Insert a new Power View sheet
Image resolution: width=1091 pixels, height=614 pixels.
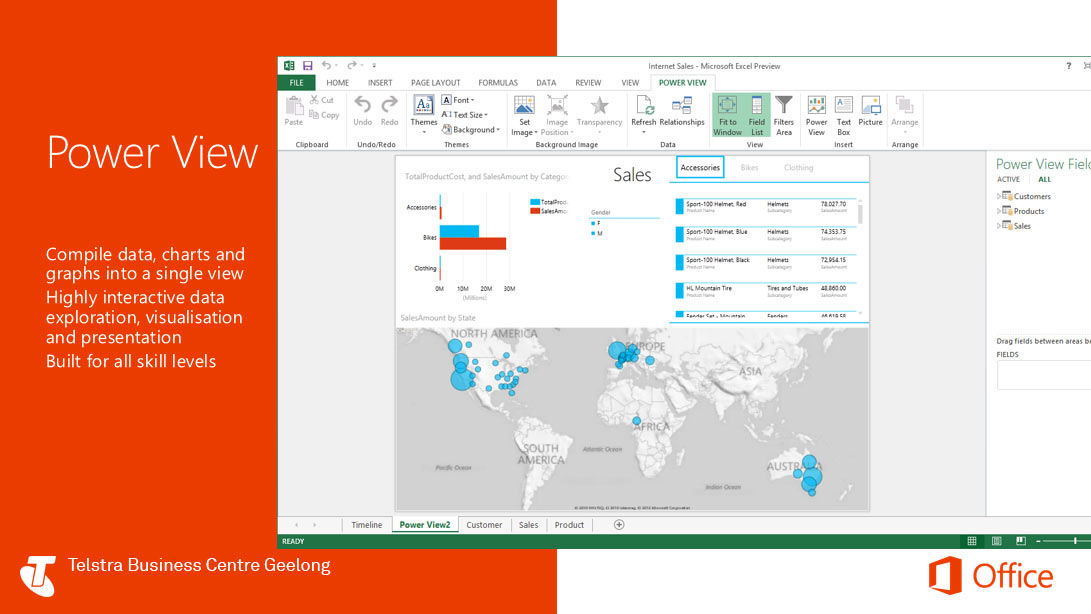(816, 116)
